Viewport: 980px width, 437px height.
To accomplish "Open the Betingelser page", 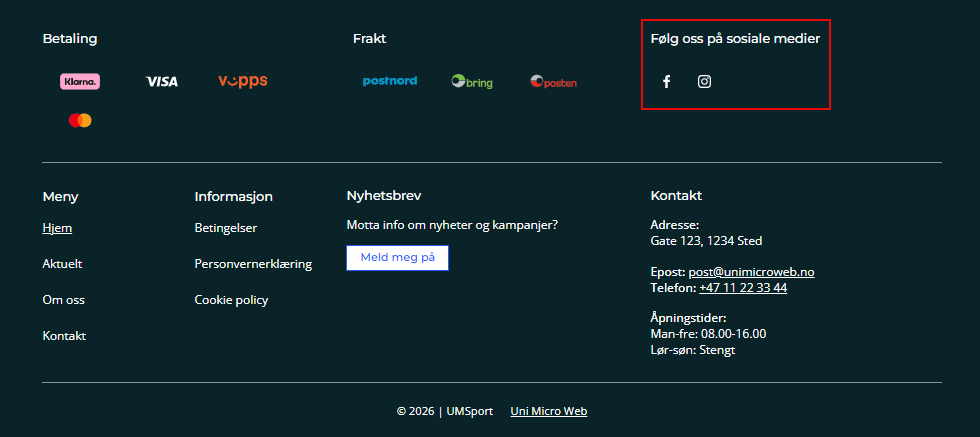I will (226, 228).
